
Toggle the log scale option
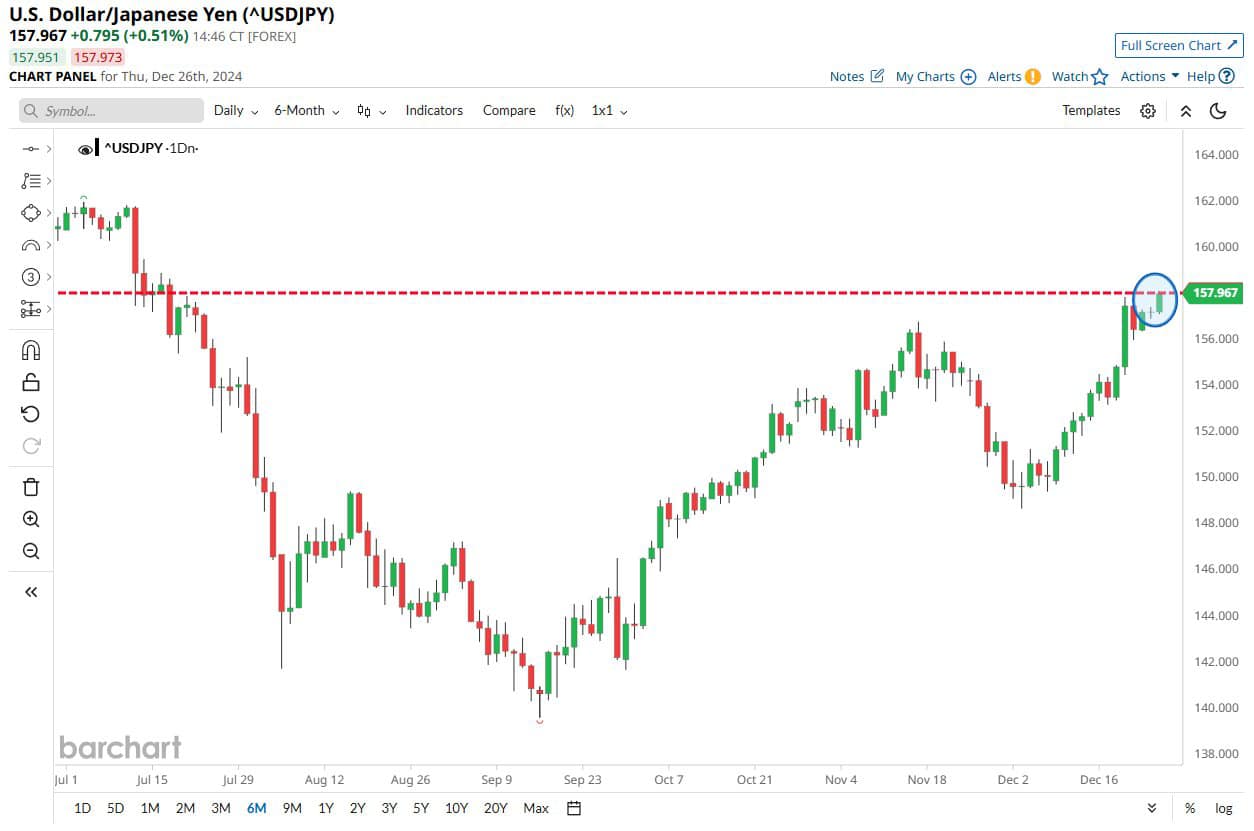tap(1223, 808)
